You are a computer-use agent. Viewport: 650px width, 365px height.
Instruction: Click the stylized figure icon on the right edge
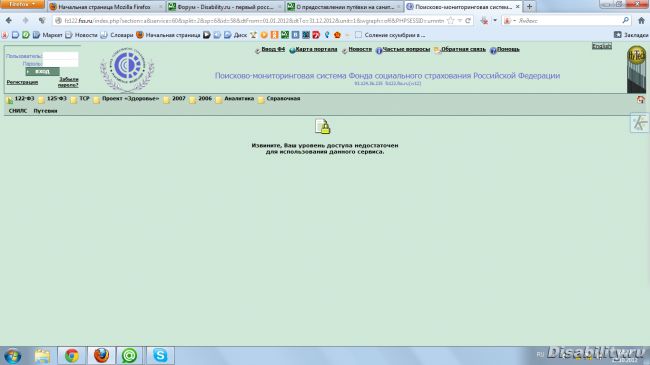click(x=639, y=123)
